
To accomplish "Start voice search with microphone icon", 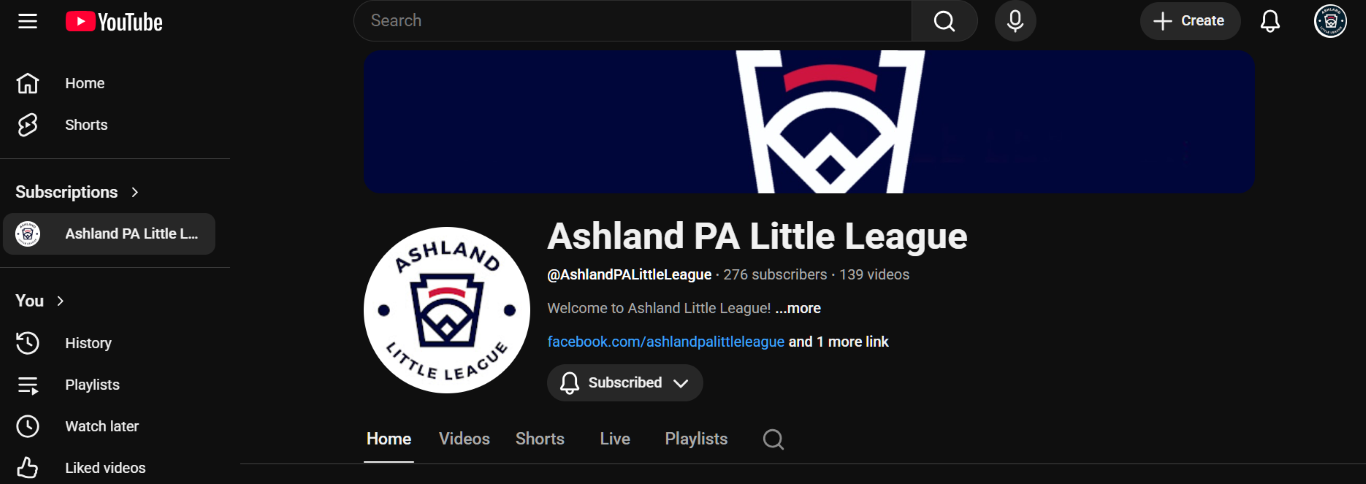I will [x=1015, y=21].
